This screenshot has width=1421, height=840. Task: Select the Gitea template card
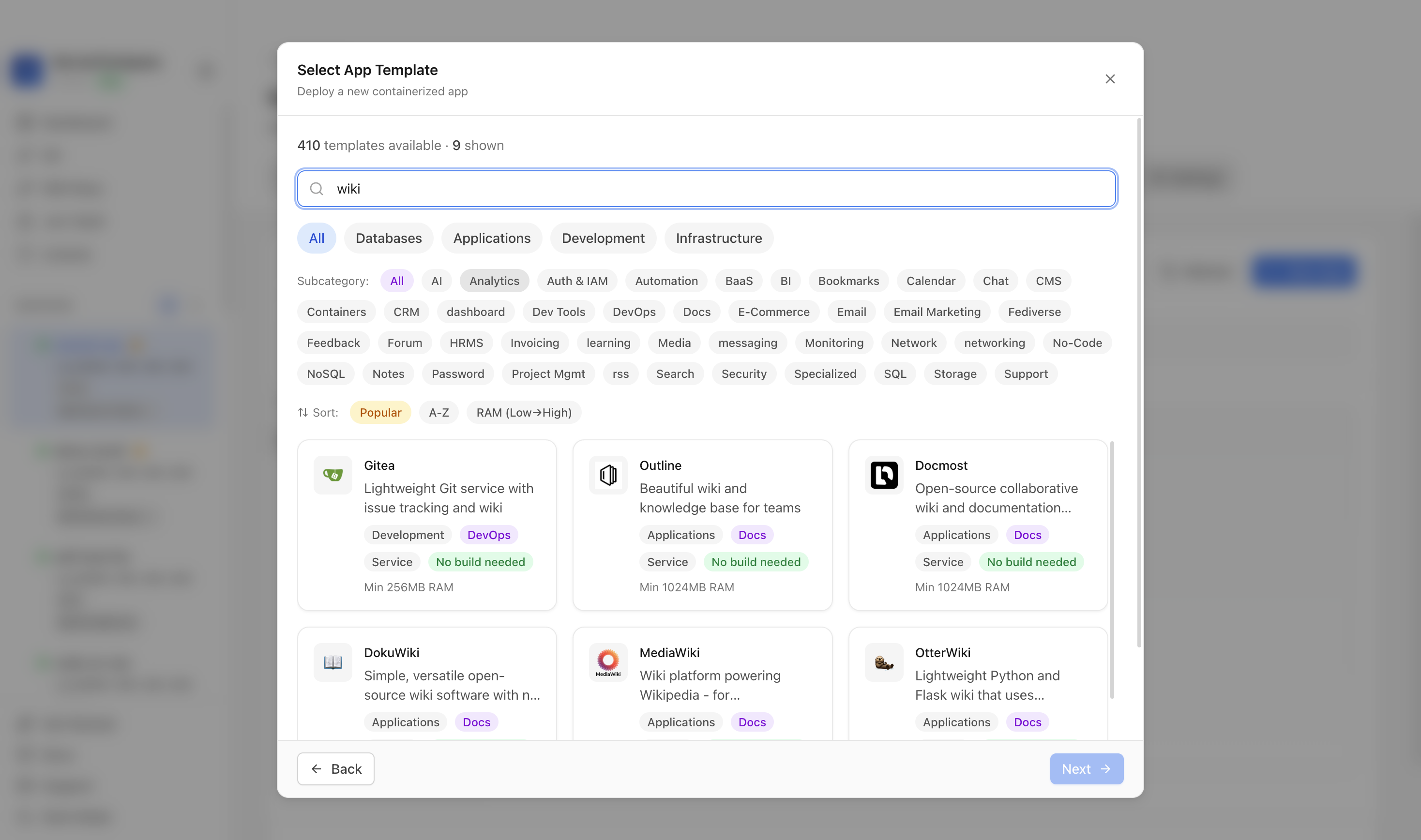coord(427,525)
